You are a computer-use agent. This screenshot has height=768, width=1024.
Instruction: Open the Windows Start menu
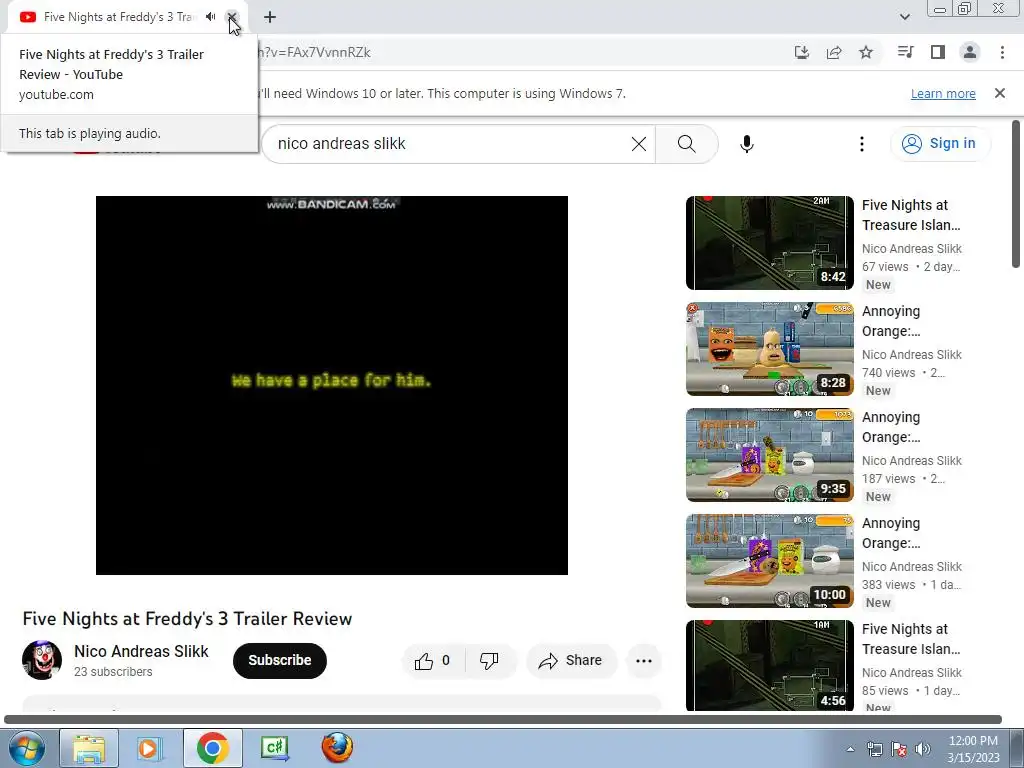point(27,748)
